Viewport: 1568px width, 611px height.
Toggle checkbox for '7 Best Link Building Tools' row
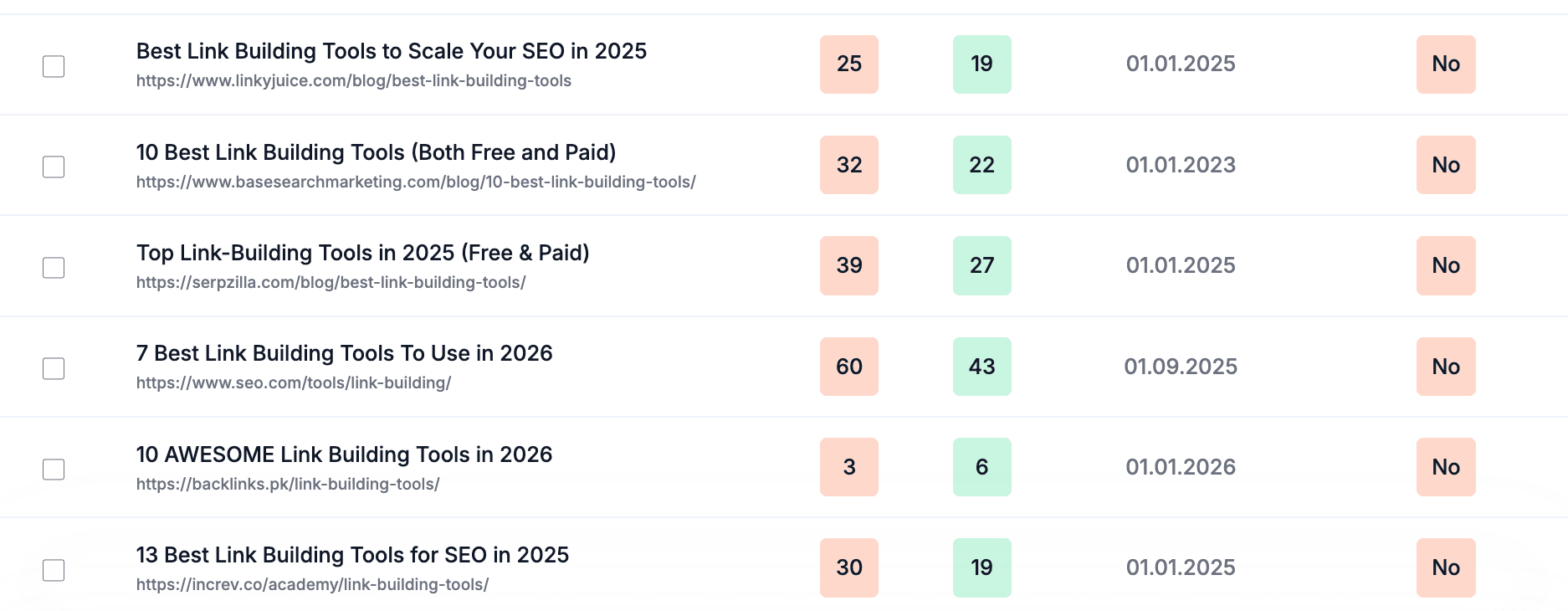[x=54, y=368]
